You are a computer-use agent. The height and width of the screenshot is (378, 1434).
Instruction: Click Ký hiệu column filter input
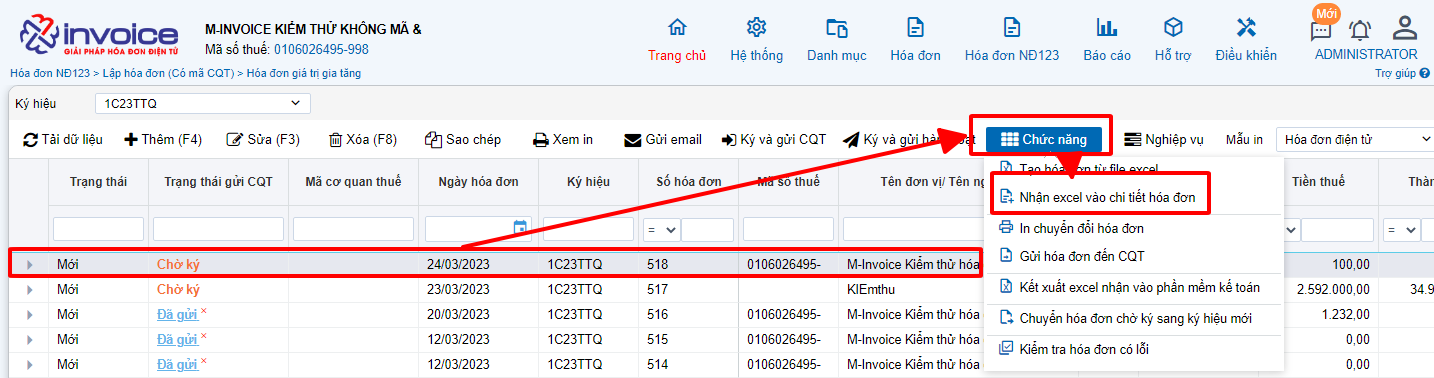588,229
